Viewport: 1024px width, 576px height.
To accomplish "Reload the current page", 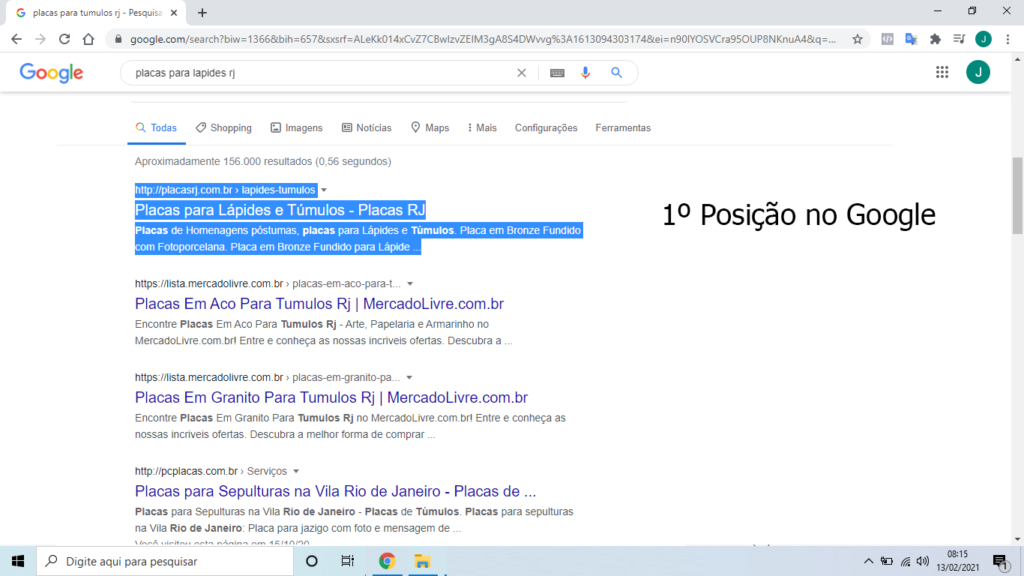I will 65,39.
